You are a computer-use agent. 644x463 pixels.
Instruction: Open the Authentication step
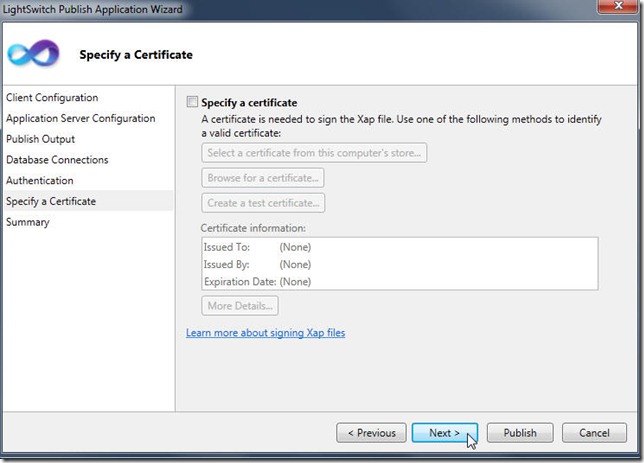point(39,180)
